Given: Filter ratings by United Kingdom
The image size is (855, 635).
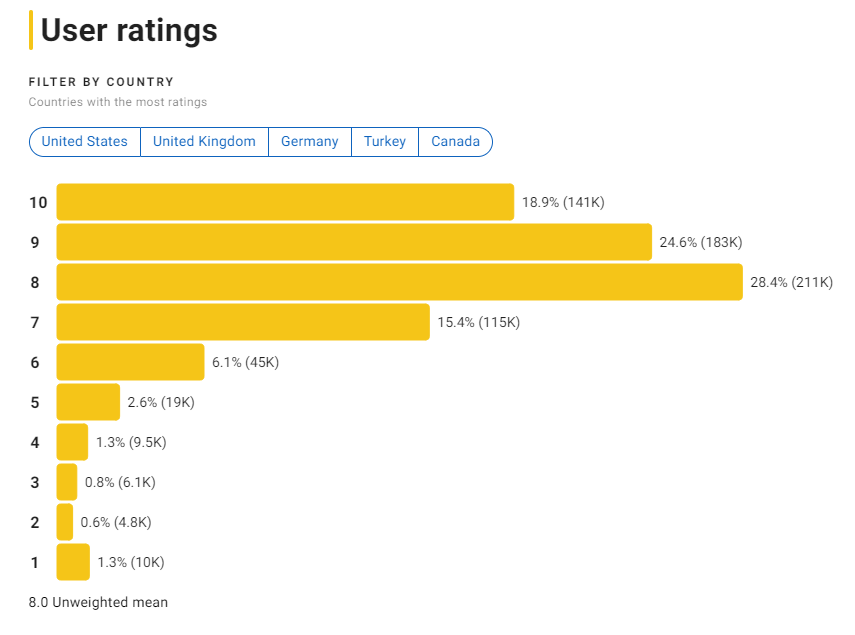Looking at the screenshot, I should point(204,141).
